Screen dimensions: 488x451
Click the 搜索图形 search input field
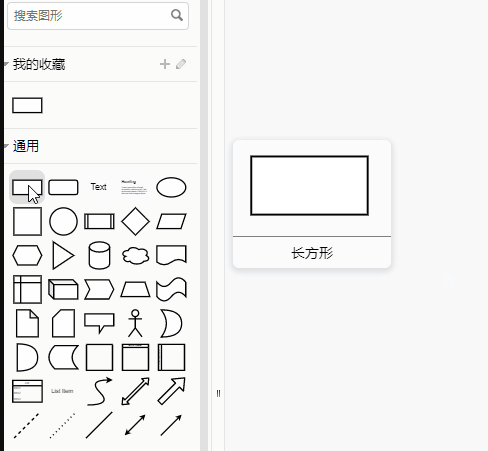[98, 16]
